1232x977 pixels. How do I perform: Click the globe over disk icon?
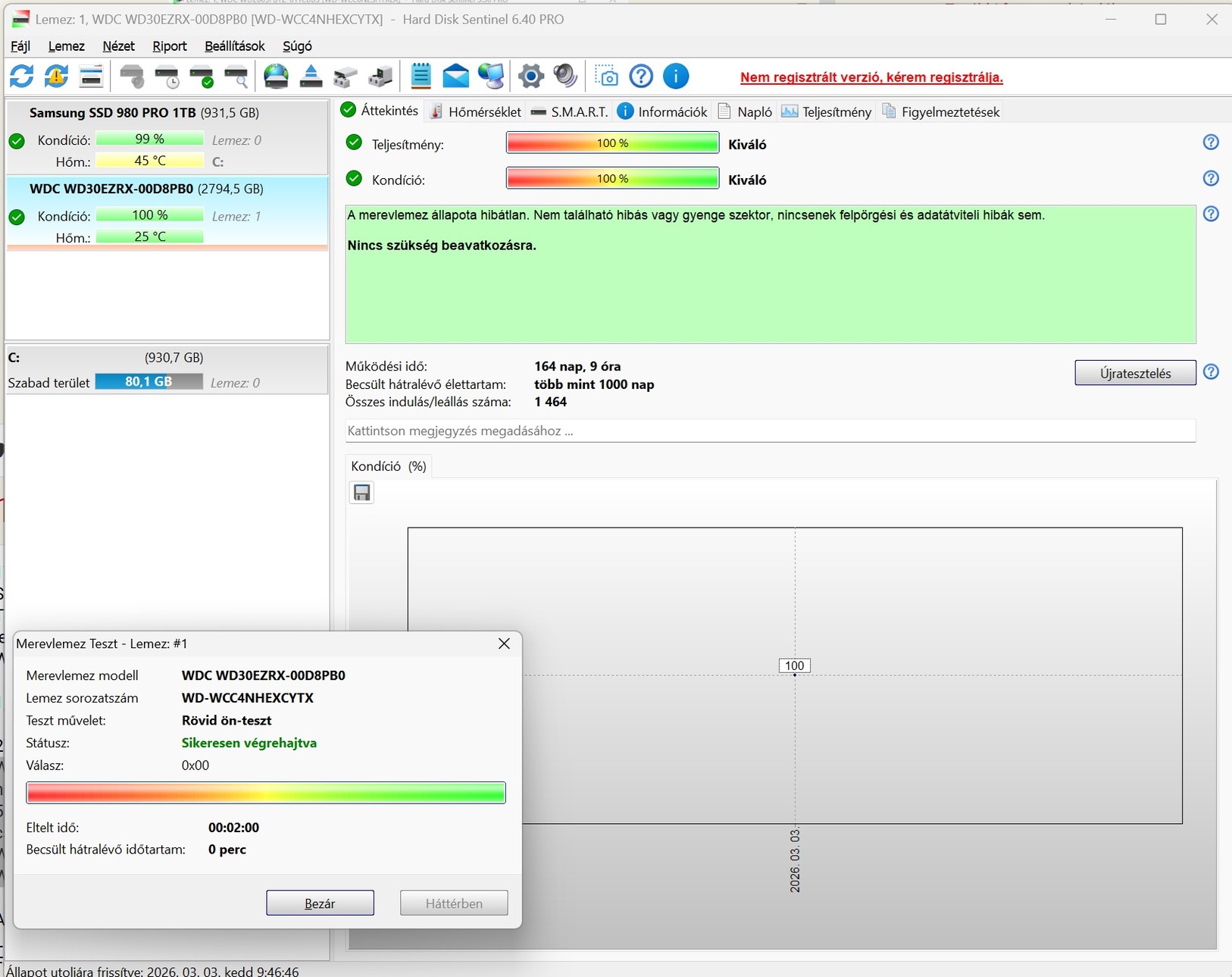[x=276, y=77]
